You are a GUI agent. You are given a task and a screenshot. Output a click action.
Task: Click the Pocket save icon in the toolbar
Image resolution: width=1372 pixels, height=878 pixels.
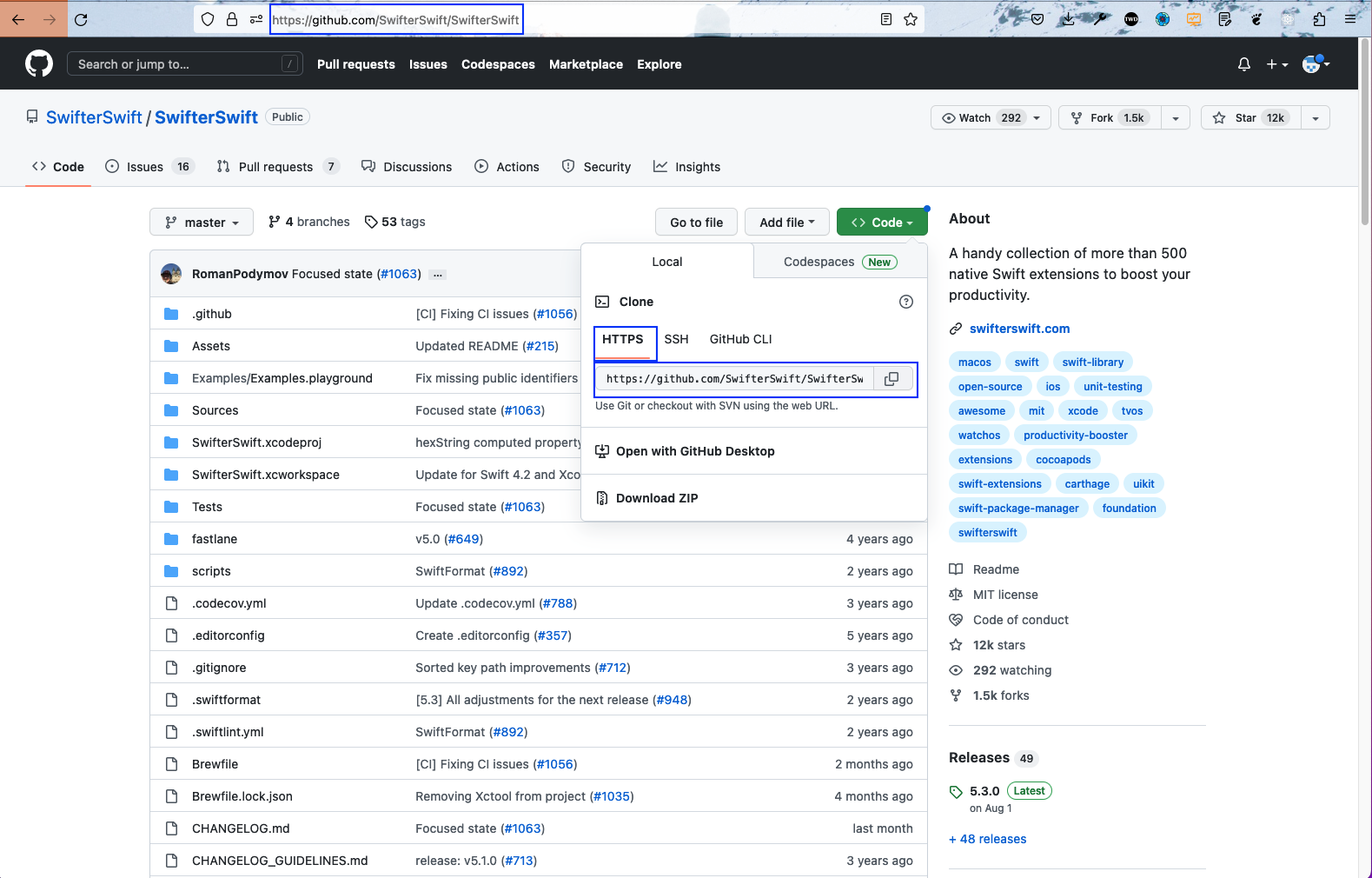coord(1037,19)
